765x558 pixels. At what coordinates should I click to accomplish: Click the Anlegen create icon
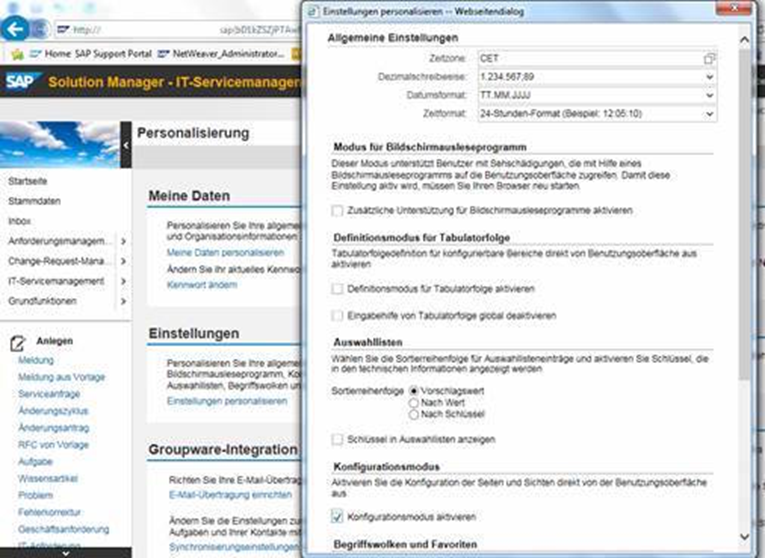(17, 342)
